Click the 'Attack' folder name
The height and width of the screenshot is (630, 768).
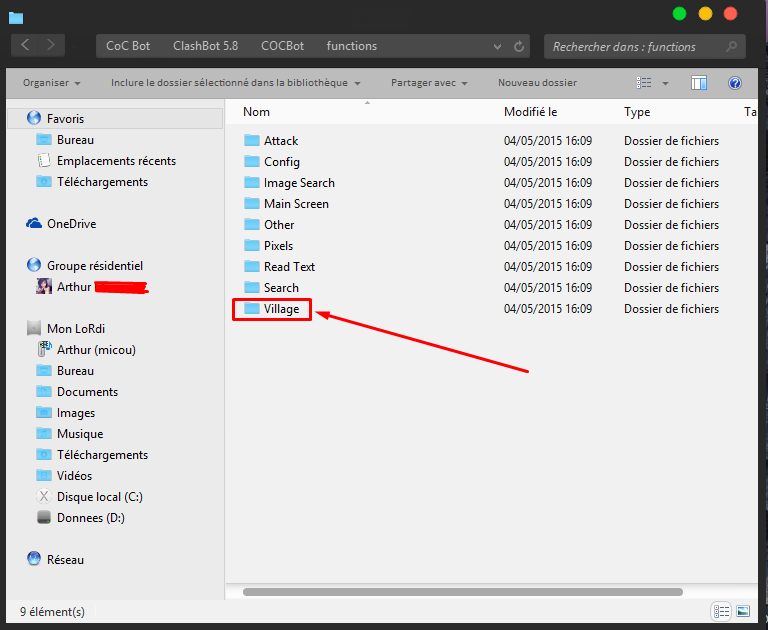[x=281, y=141]
